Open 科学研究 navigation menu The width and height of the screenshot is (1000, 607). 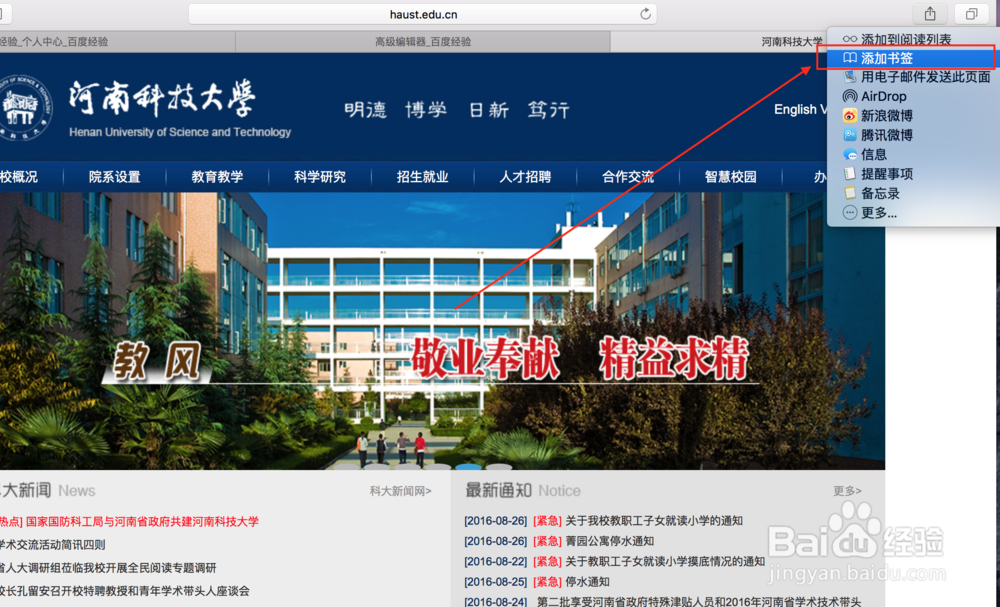coord(320,177)
